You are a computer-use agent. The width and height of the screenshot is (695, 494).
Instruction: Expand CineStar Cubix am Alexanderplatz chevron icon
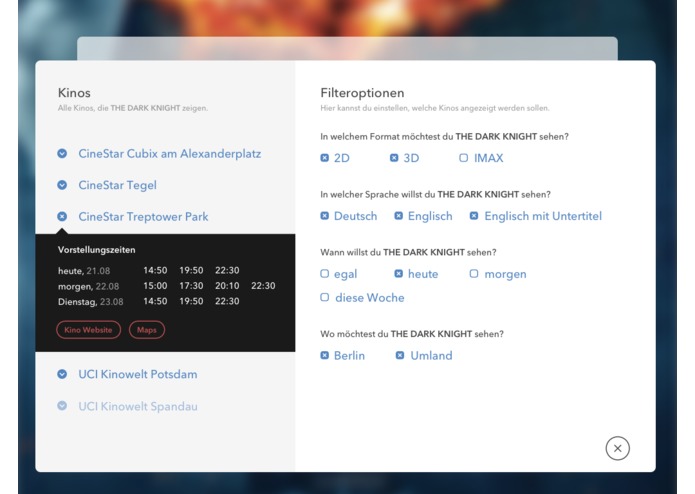62,153
